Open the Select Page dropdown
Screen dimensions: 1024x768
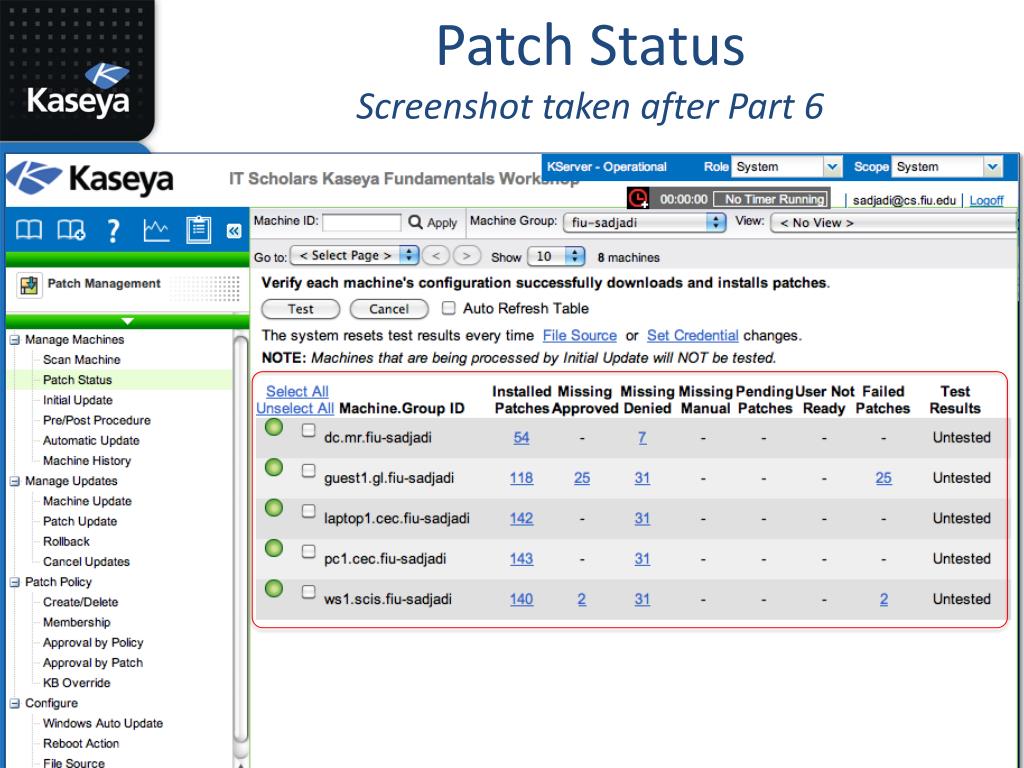pos(355,255)
